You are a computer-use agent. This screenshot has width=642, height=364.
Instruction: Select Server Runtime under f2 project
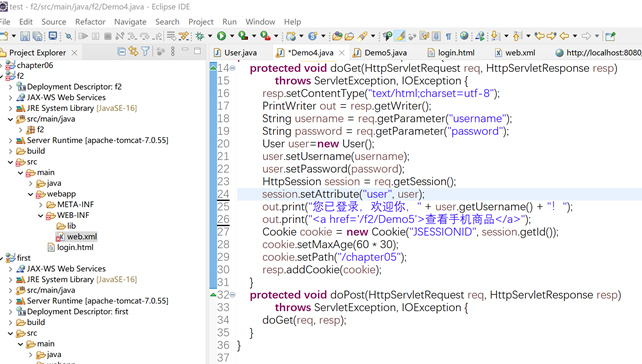click(97, 140)
